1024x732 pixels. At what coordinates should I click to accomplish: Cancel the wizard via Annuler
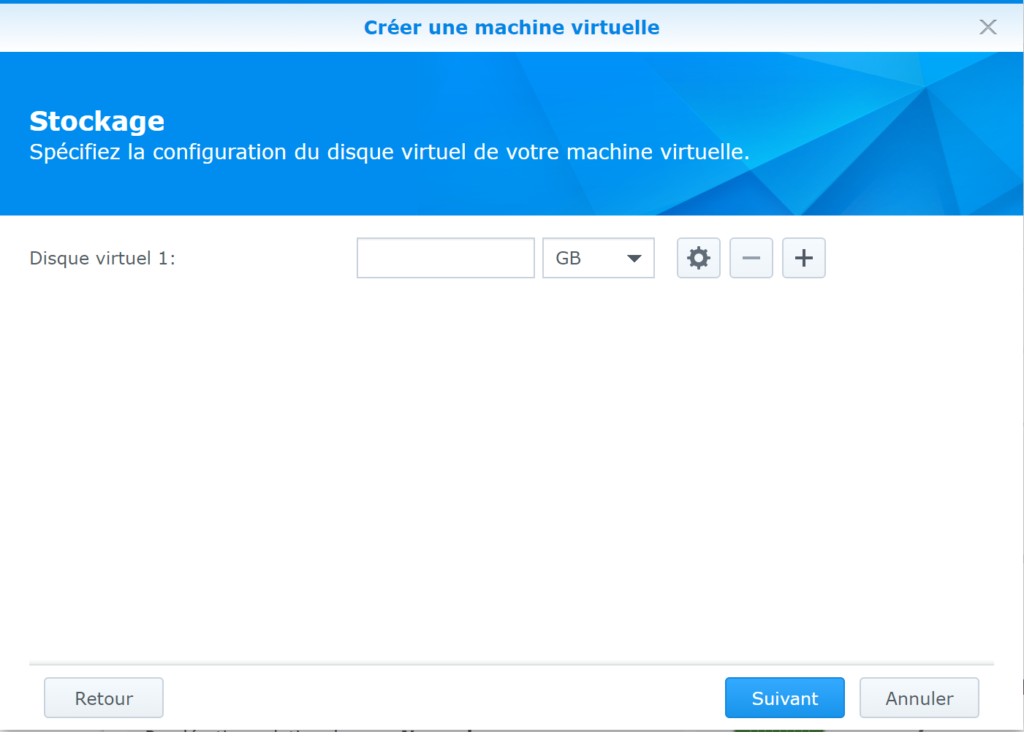pos(919,698)
